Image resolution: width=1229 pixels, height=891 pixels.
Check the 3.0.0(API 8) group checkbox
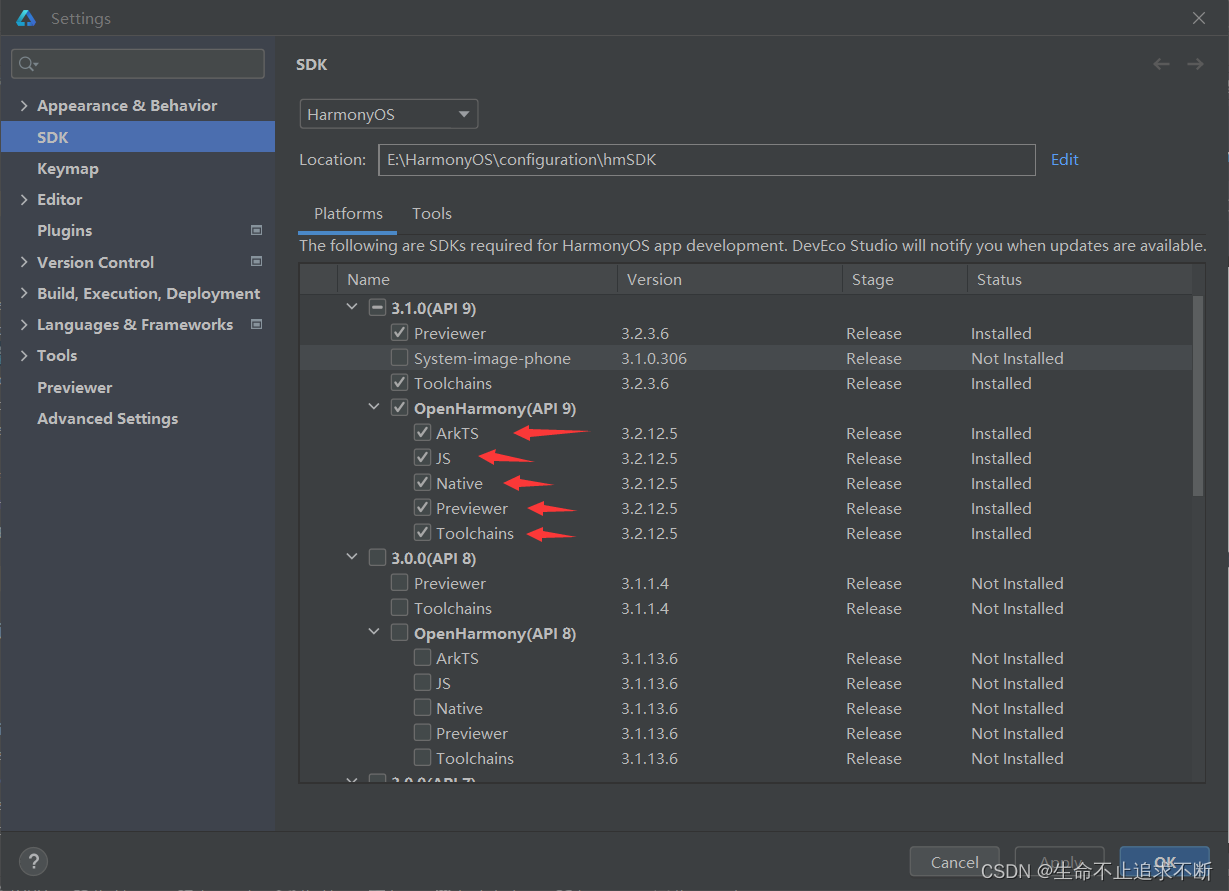(x=377, y=558)
